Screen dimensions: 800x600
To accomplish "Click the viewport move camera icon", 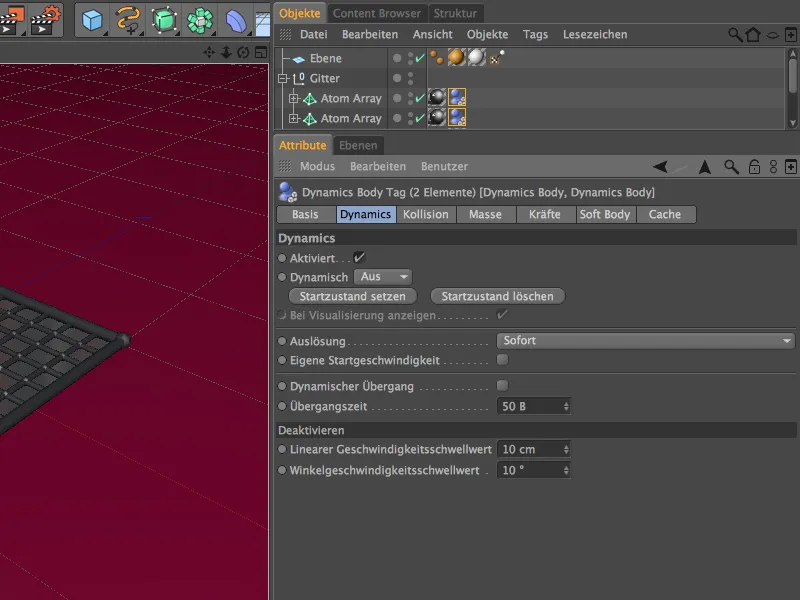I will 209,52.
